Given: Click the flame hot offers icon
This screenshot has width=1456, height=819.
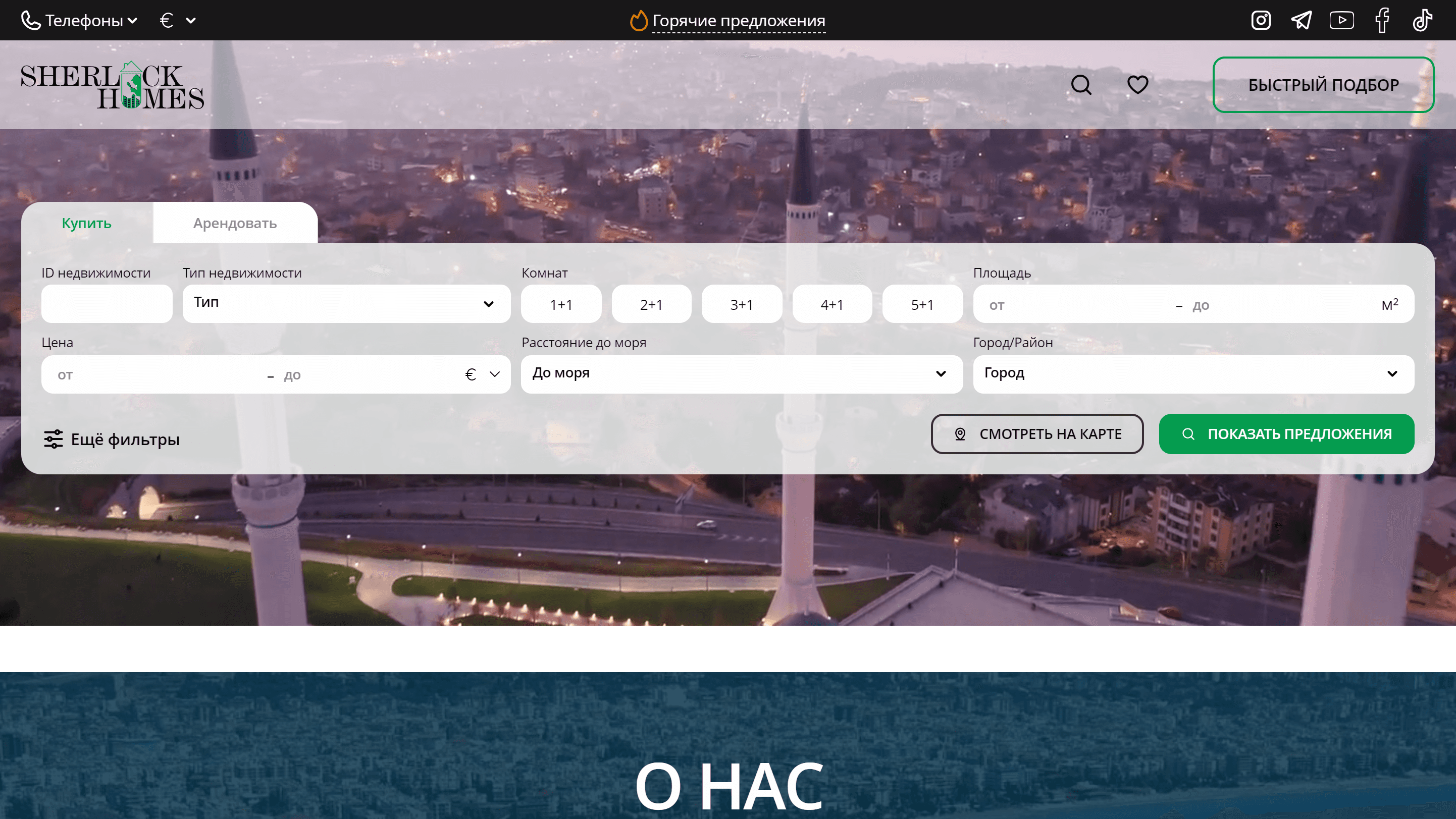Looking at the screenshot, I should click(x=639, y=20).
